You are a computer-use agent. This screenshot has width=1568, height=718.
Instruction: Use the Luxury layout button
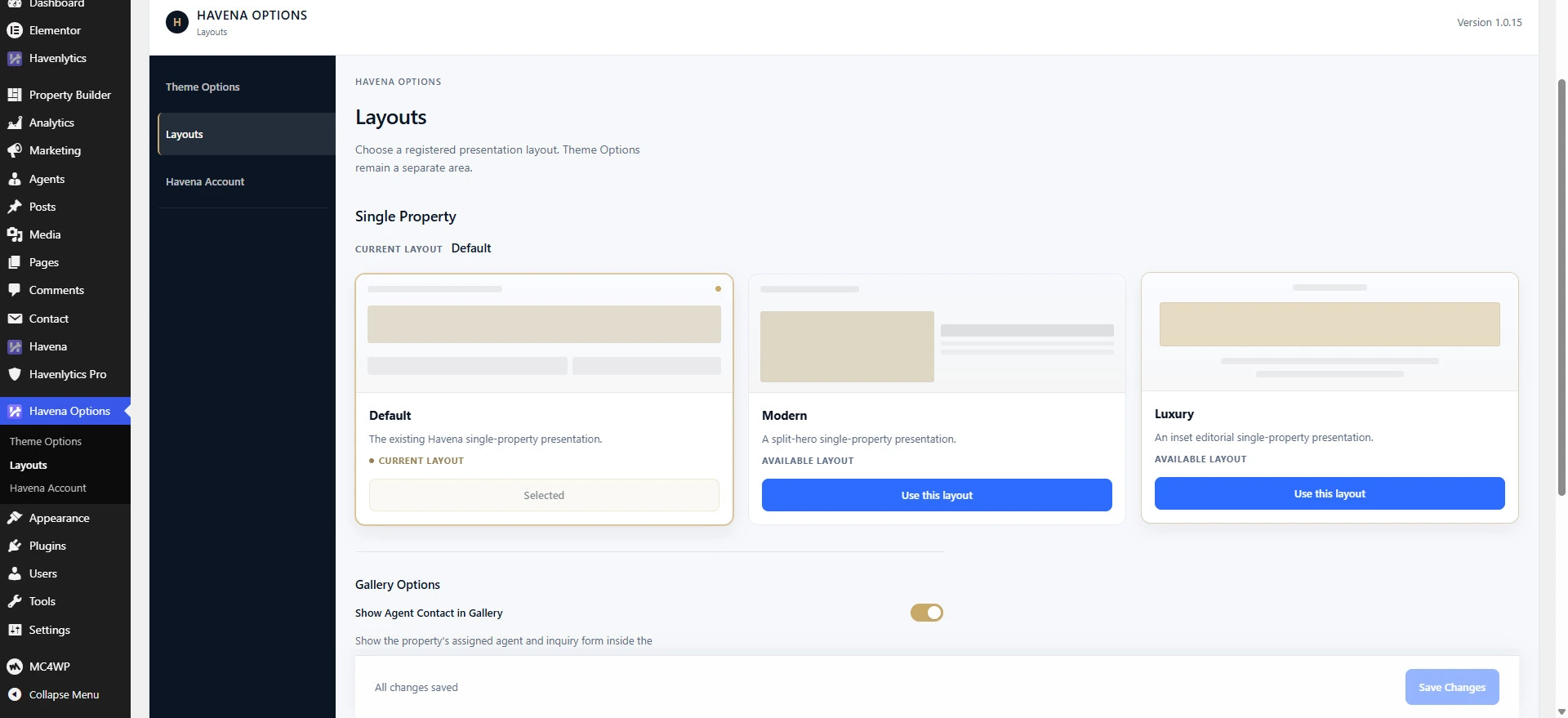pyautogui.click(x=1330, y=493)
